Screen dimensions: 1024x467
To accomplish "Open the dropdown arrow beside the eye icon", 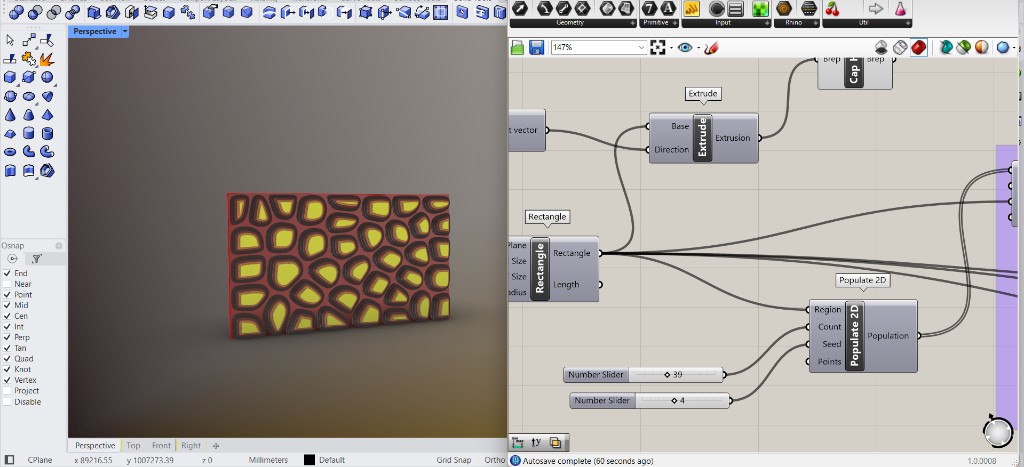I will [x=698, y=48].
